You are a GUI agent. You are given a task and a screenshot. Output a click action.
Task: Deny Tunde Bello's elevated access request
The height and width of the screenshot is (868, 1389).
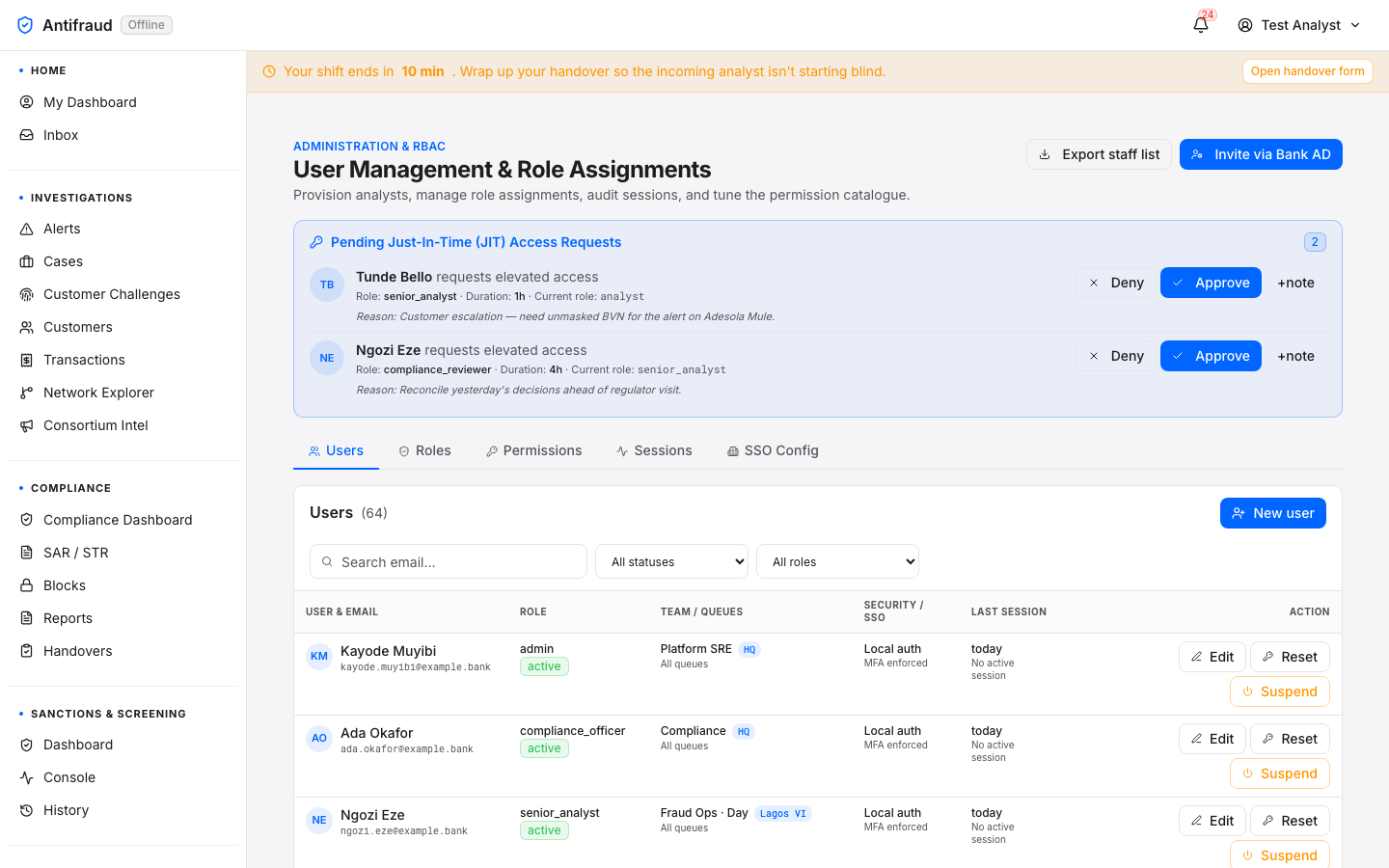pyautogui.click(x=1115, y=283)
